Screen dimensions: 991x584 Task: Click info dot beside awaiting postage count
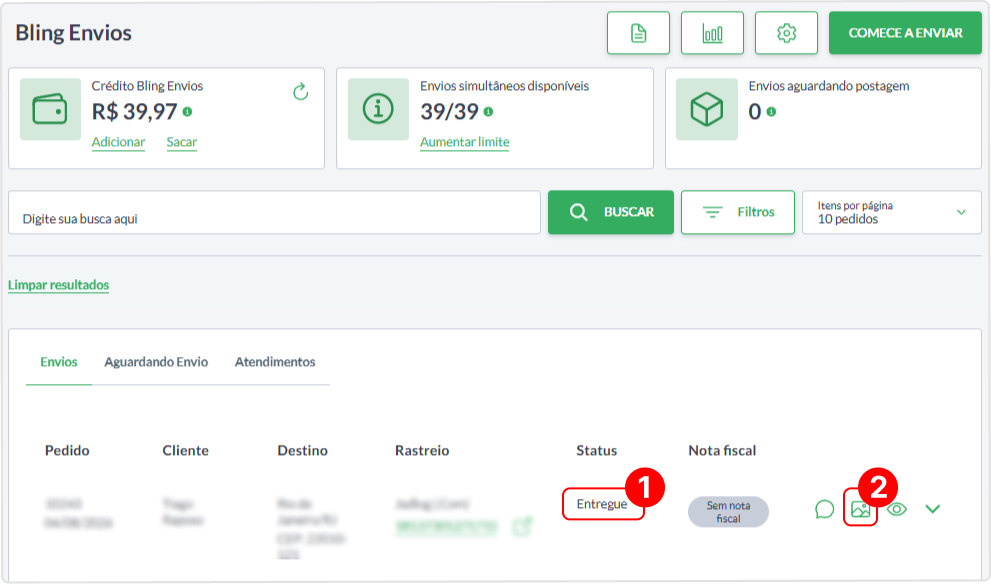(771, 112)
